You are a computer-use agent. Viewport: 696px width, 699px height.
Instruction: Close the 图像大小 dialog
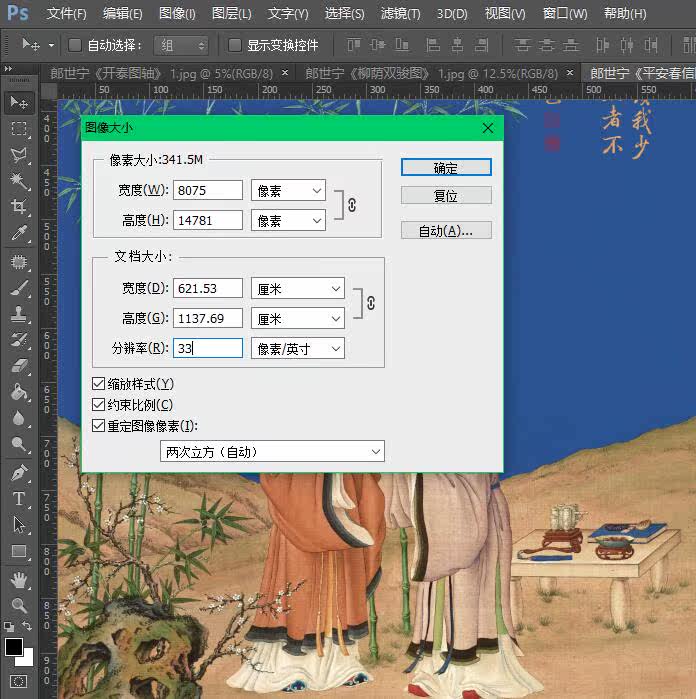(487, 128)
